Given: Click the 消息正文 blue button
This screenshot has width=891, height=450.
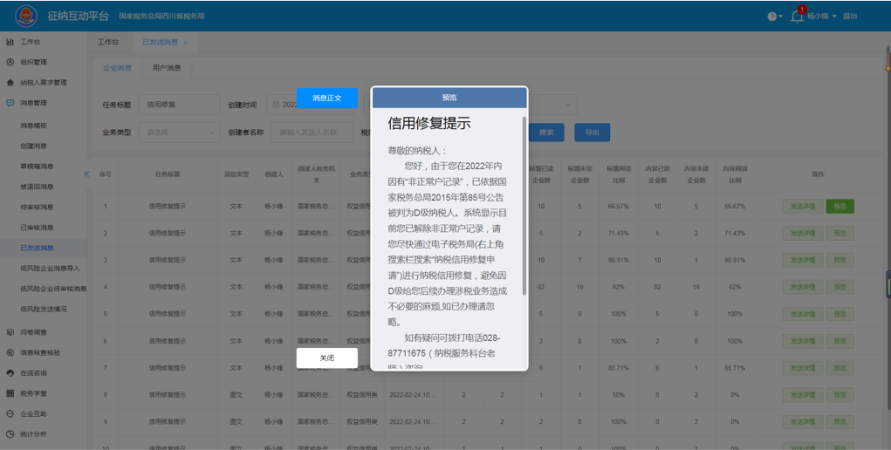Looking at the screenshot, I should tap(327, 98).
